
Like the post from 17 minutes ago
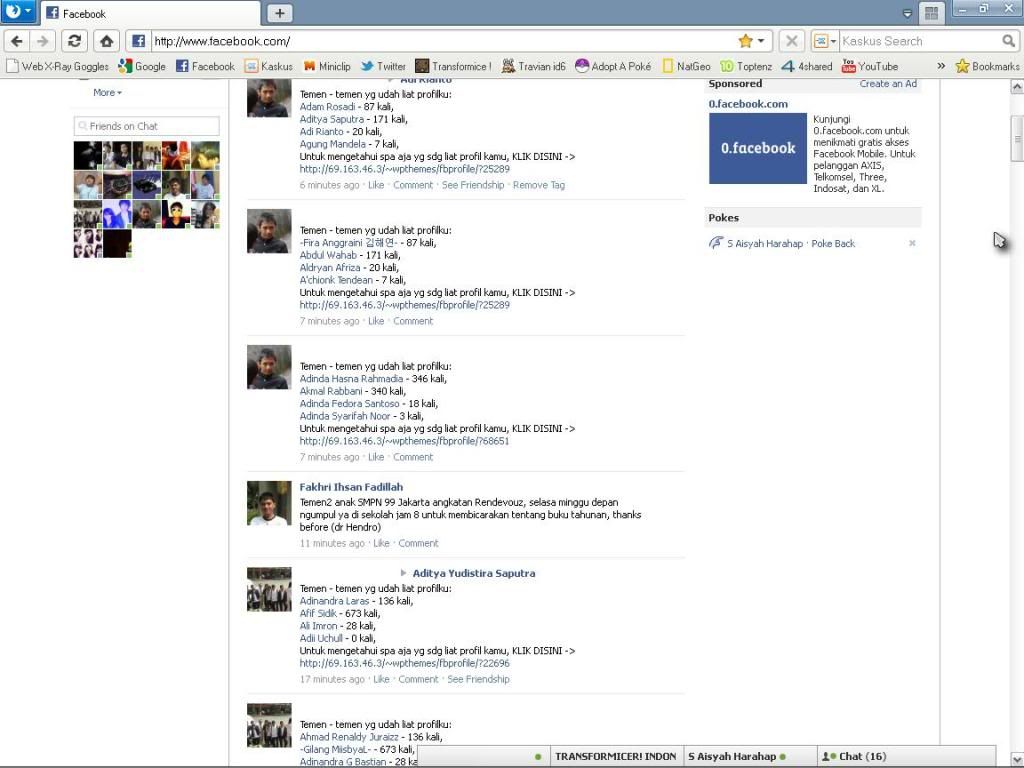pyautogui.click(x=381, y=679)
